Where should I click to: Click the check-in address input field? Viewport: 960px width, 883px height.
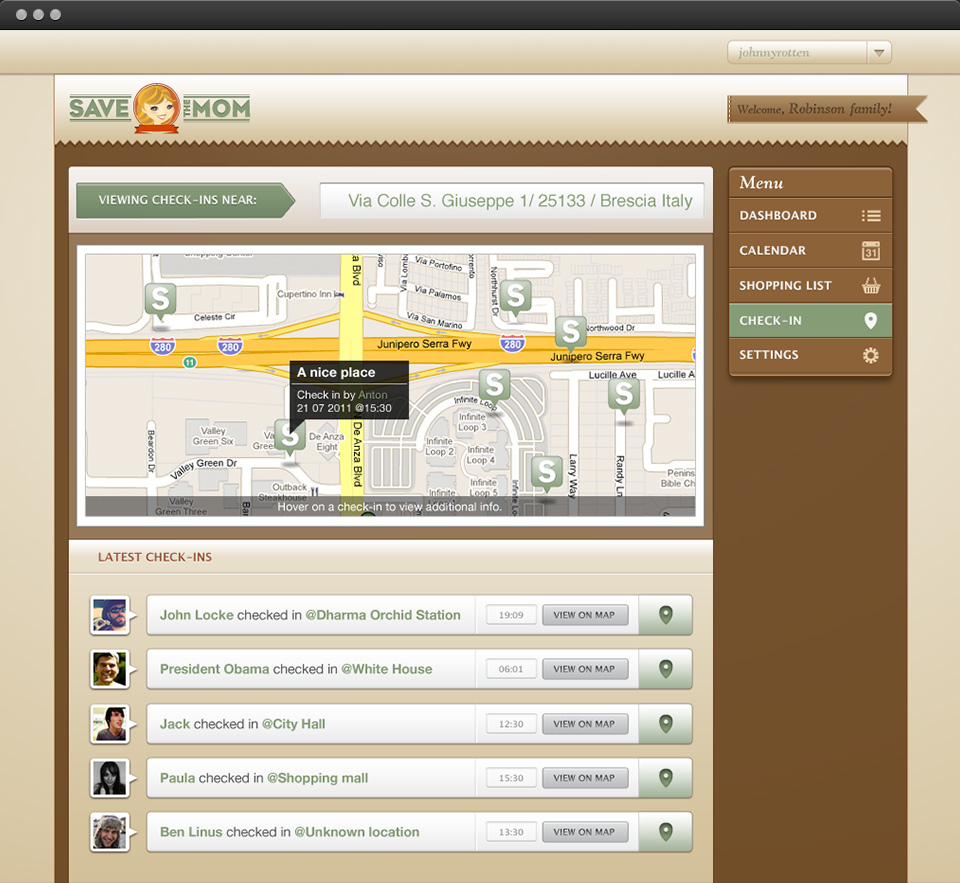pyautogui.click(x=512, y=200)
